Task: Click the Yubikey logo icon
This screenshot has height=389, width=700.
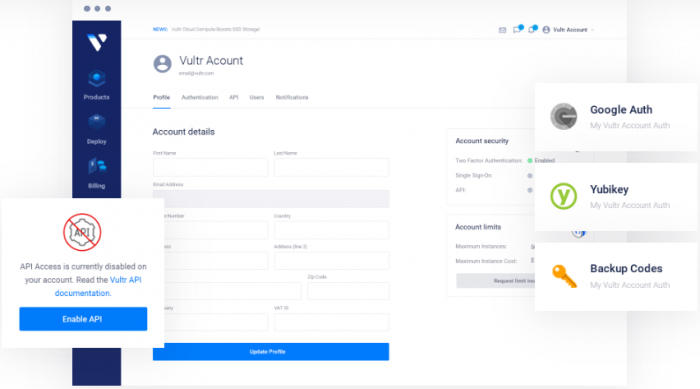Action: [x=563, y=196]
